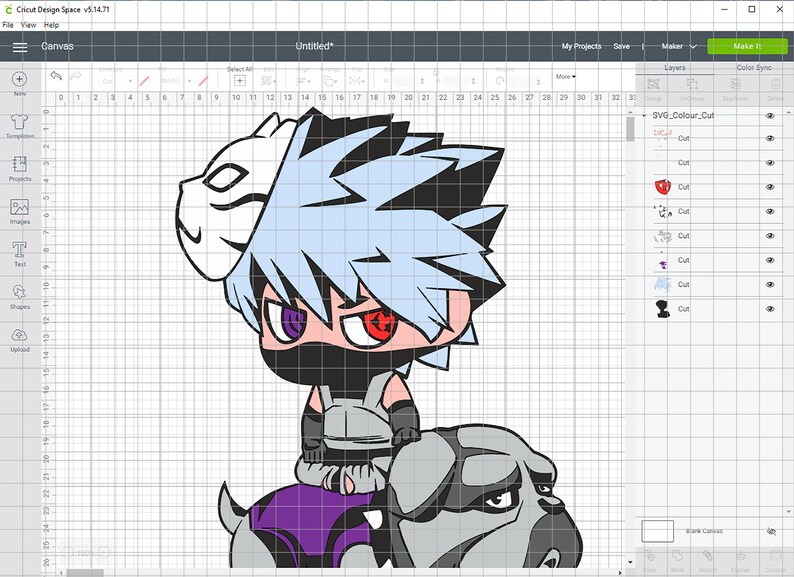The image size is (794, 577).
Task: Click the lock aspect ratio icon in Size
Action: click(435, 73)
